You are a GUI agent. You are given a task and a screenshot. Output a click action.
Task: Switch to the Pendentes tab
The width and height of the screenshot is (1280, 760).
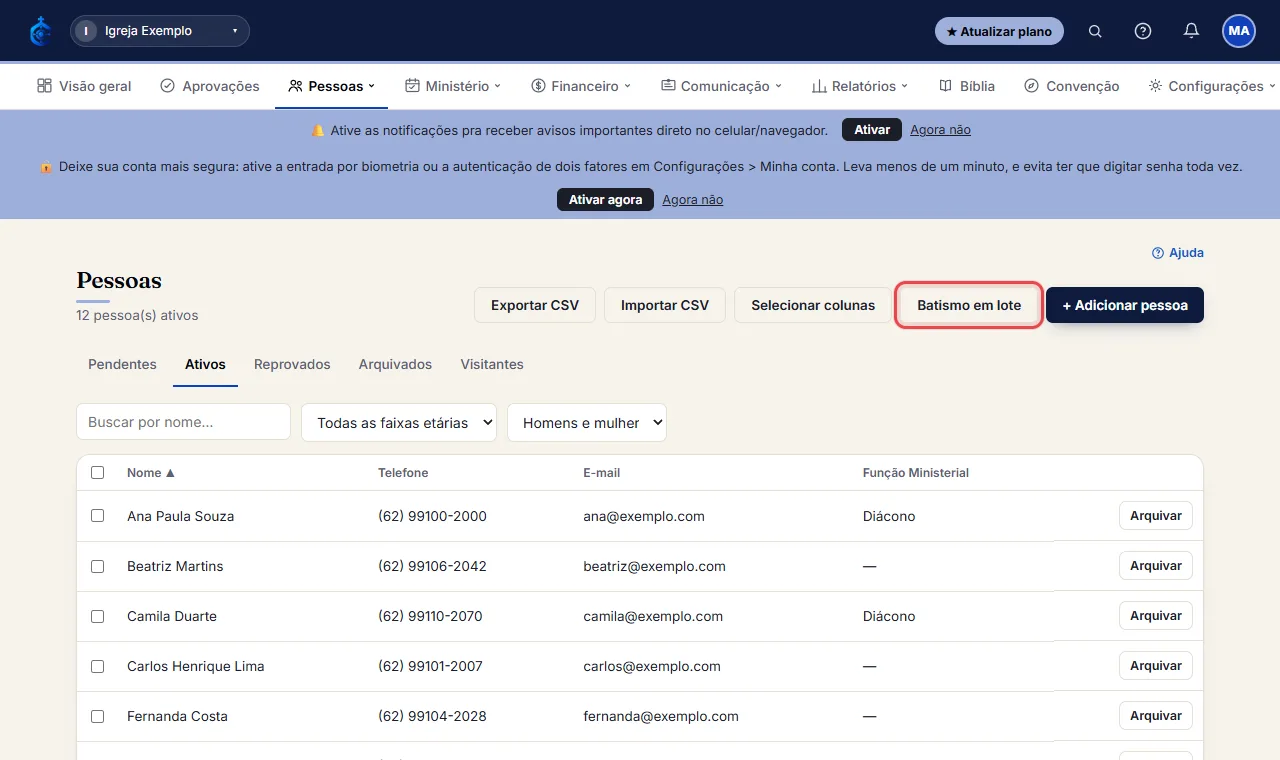point(122,364)
